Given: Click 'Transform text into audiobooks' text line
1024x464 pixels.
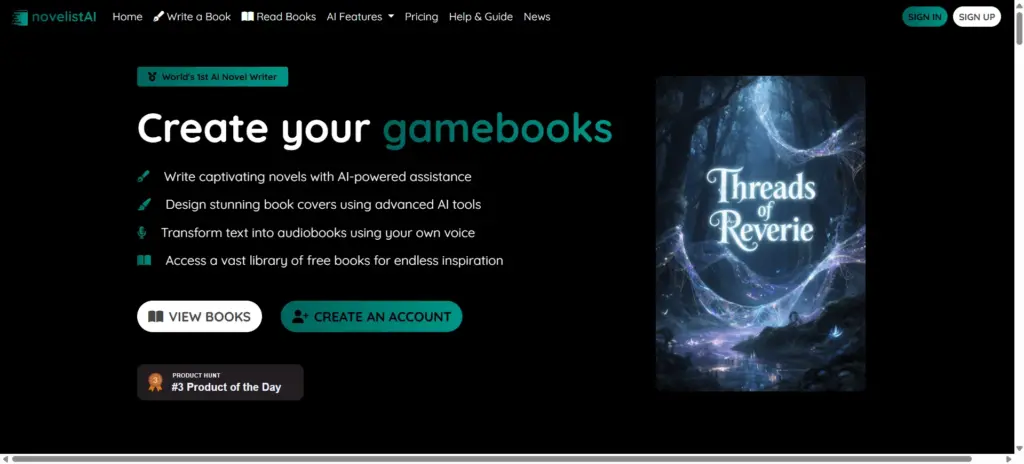Looking at the screenshot, I should click(318, 233).
